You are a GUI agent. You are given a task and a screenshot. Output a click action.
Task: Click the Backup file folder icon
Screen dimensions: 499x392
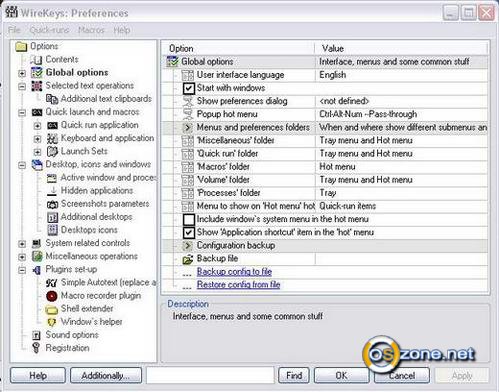[x=188, y=259]
